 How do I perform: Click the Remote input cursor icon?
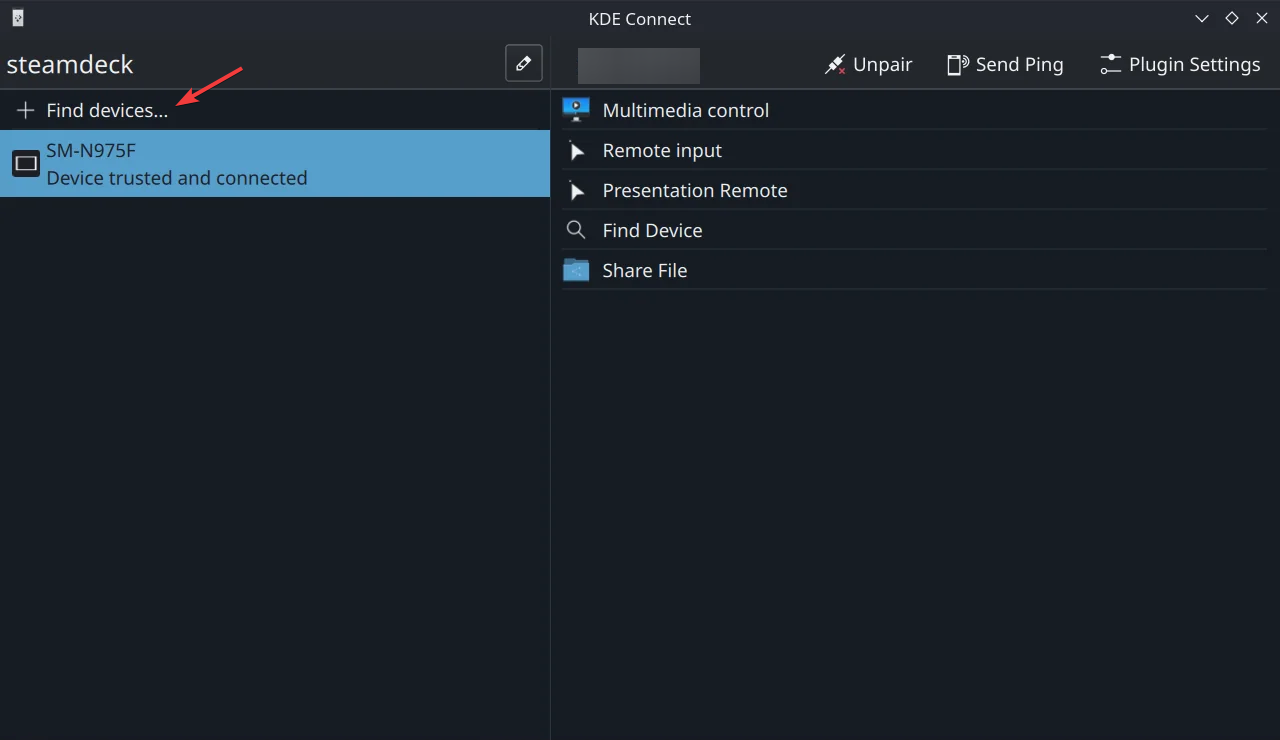click(x=576, y=150)
